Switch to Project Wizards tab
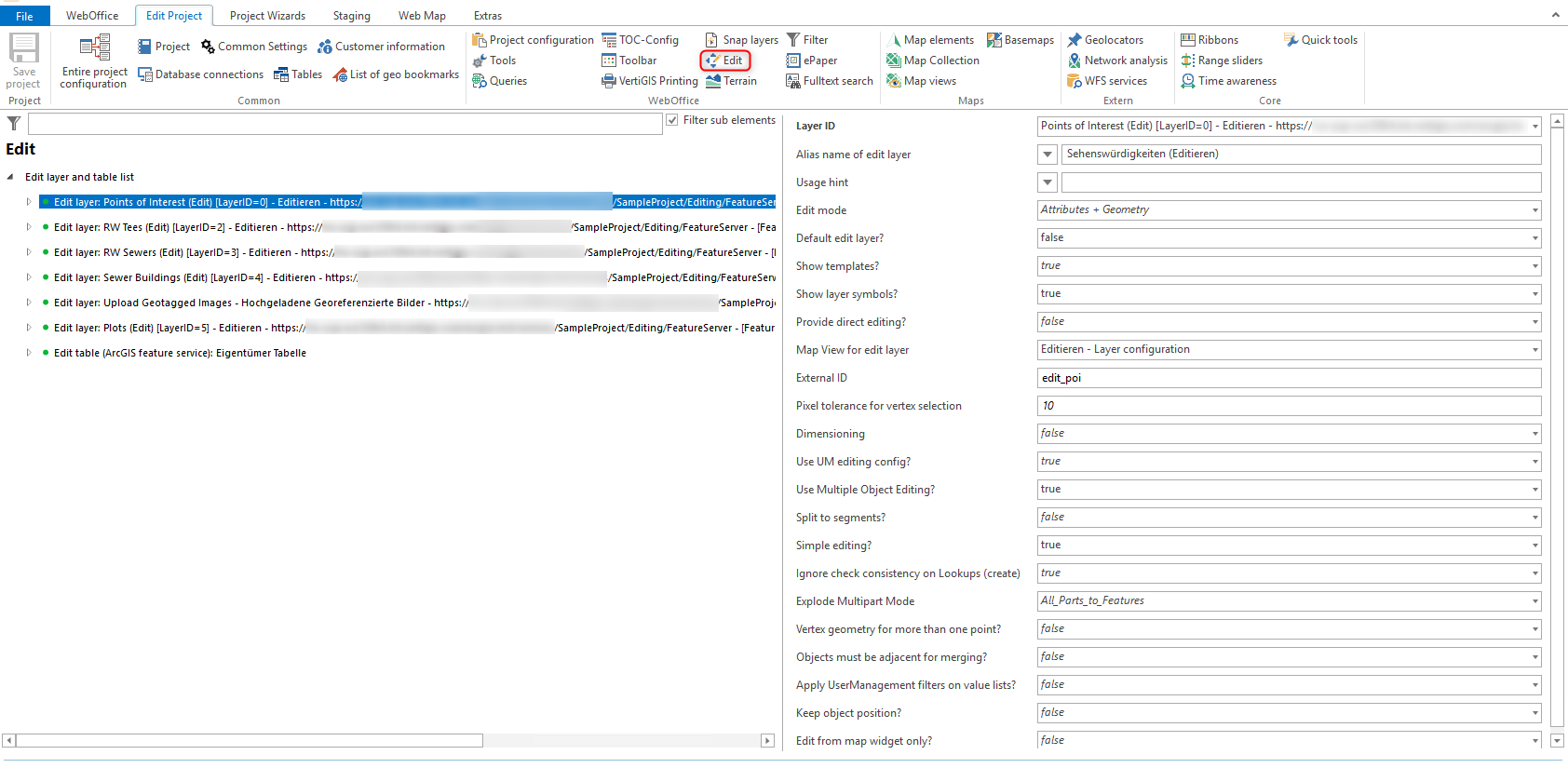 point(267,16)
